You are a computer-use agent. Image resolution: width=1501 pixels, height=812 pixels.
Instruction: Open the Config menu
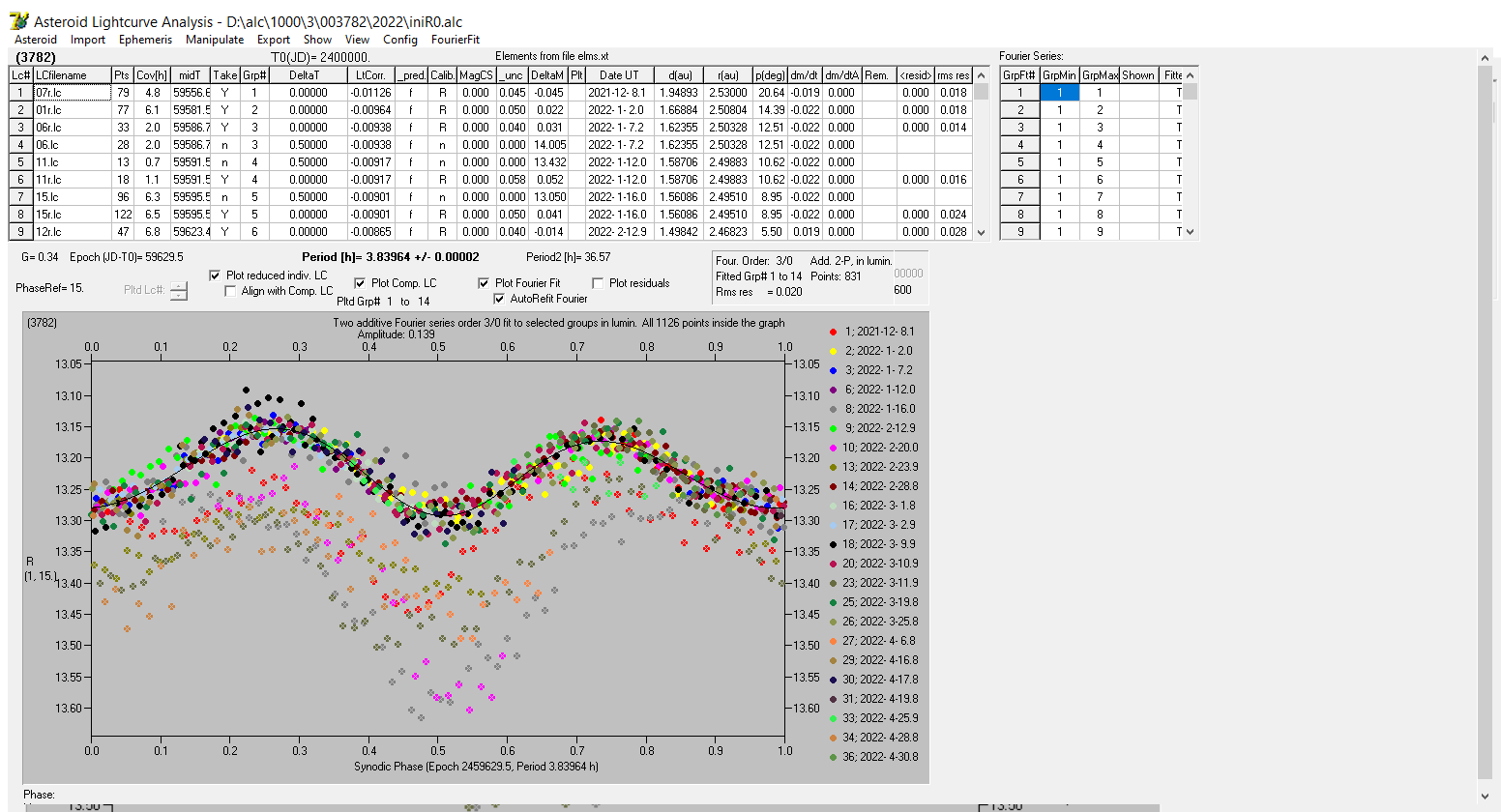[400, 40]
